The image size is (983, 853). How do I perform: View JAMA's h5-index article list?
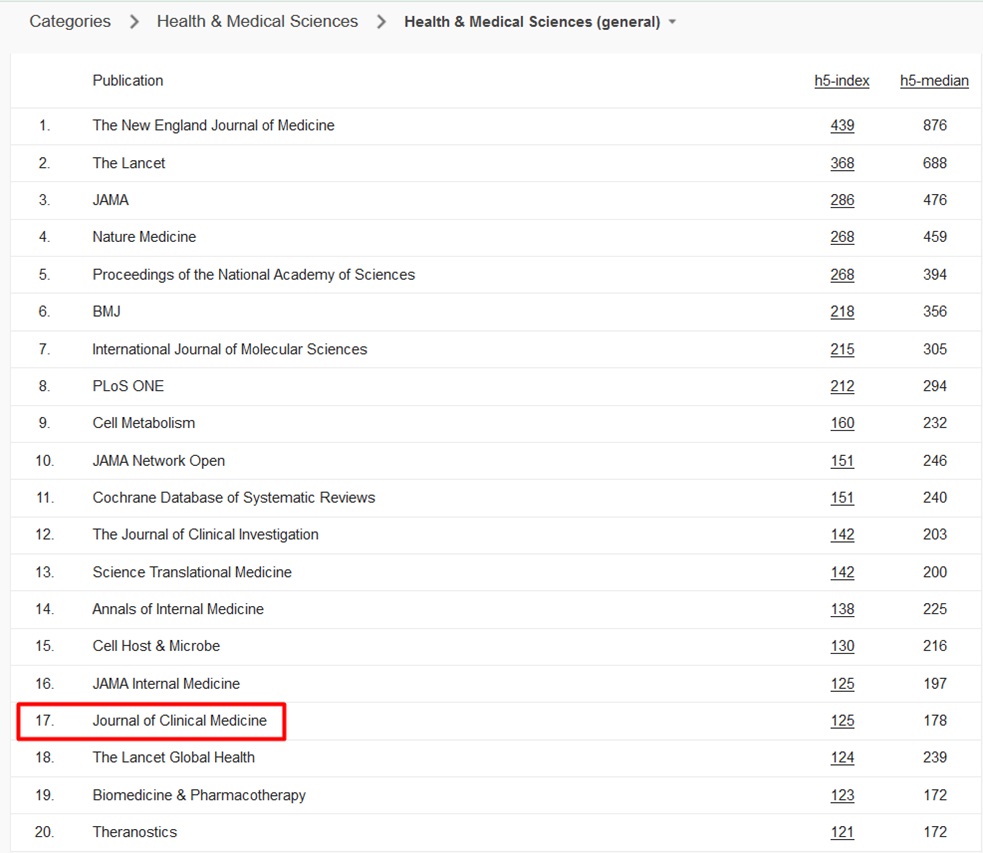(842, 200)
